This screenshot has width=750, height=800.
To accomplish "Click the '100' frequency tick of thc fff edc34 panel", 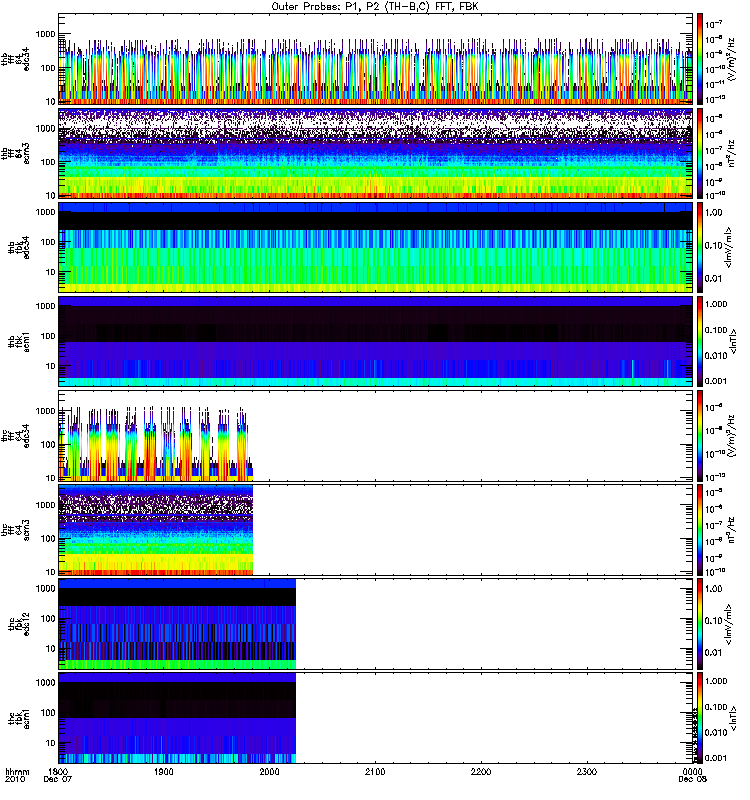I will pos(47,444).
